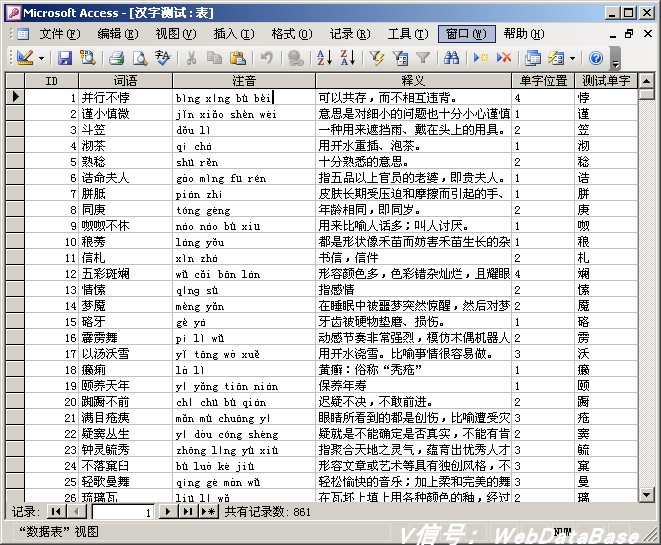Select row 1 via its record selector
This screenshot has width=661, height=545.
tap(15, 97)
